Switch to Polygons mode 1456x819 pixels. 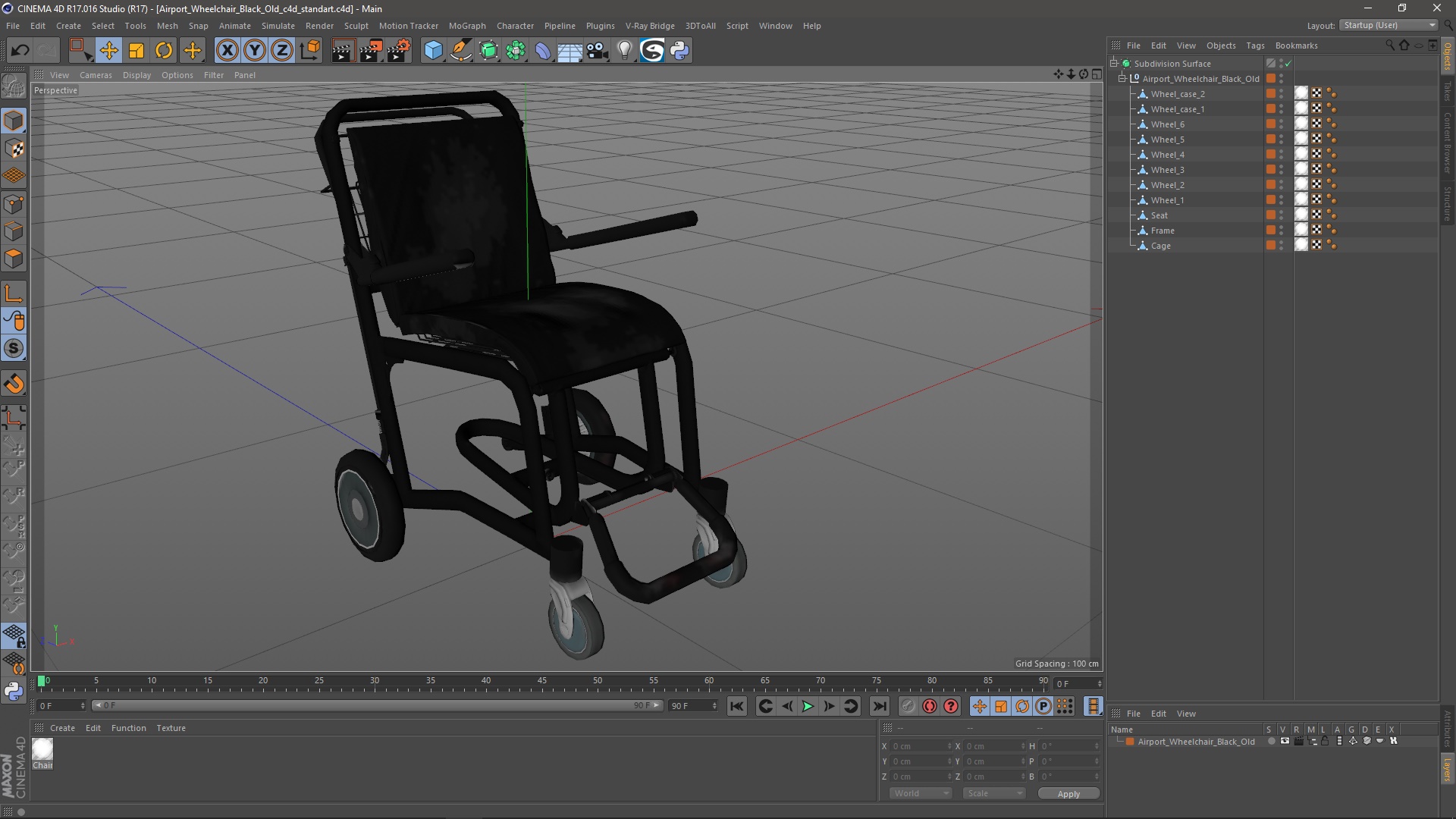click(x=14, y=259)
